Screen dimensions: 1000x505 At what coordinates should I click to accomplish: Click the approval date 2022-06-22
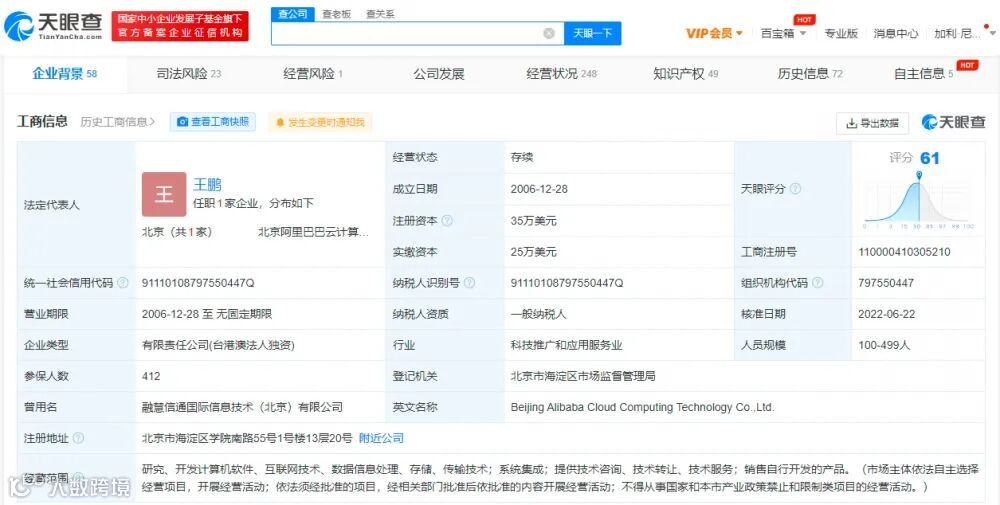[x=886, y=314]
